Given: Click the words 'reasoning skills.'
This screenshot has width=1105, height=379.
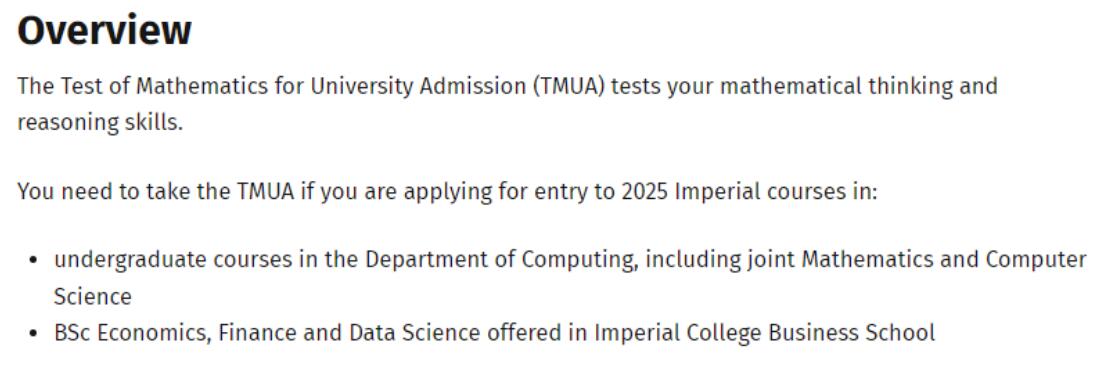Looking at the screenshot, I should coord(100,123).
